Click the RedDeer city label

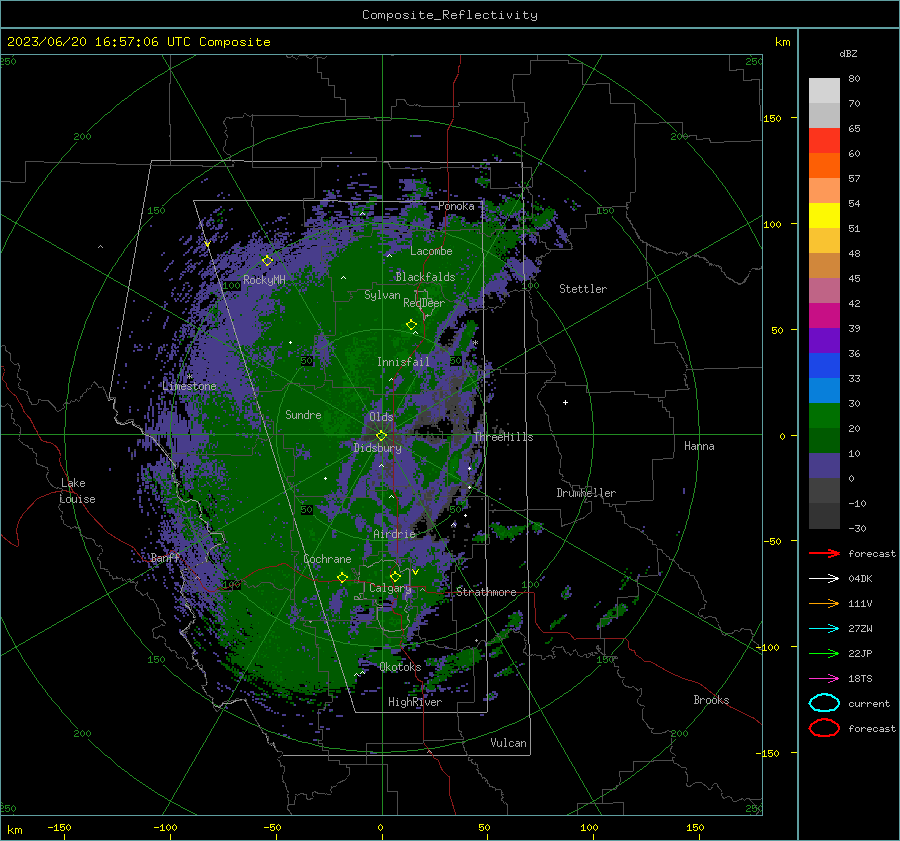pyautogui.click(x=424, y=303)
